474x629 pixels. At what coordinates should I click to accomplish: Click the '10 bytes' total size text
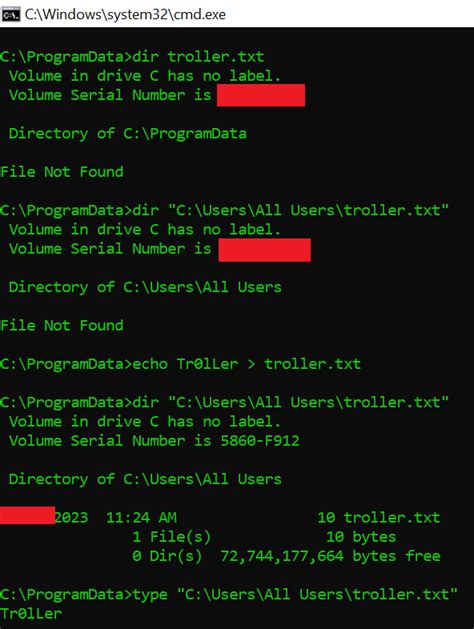pos(361,537)
